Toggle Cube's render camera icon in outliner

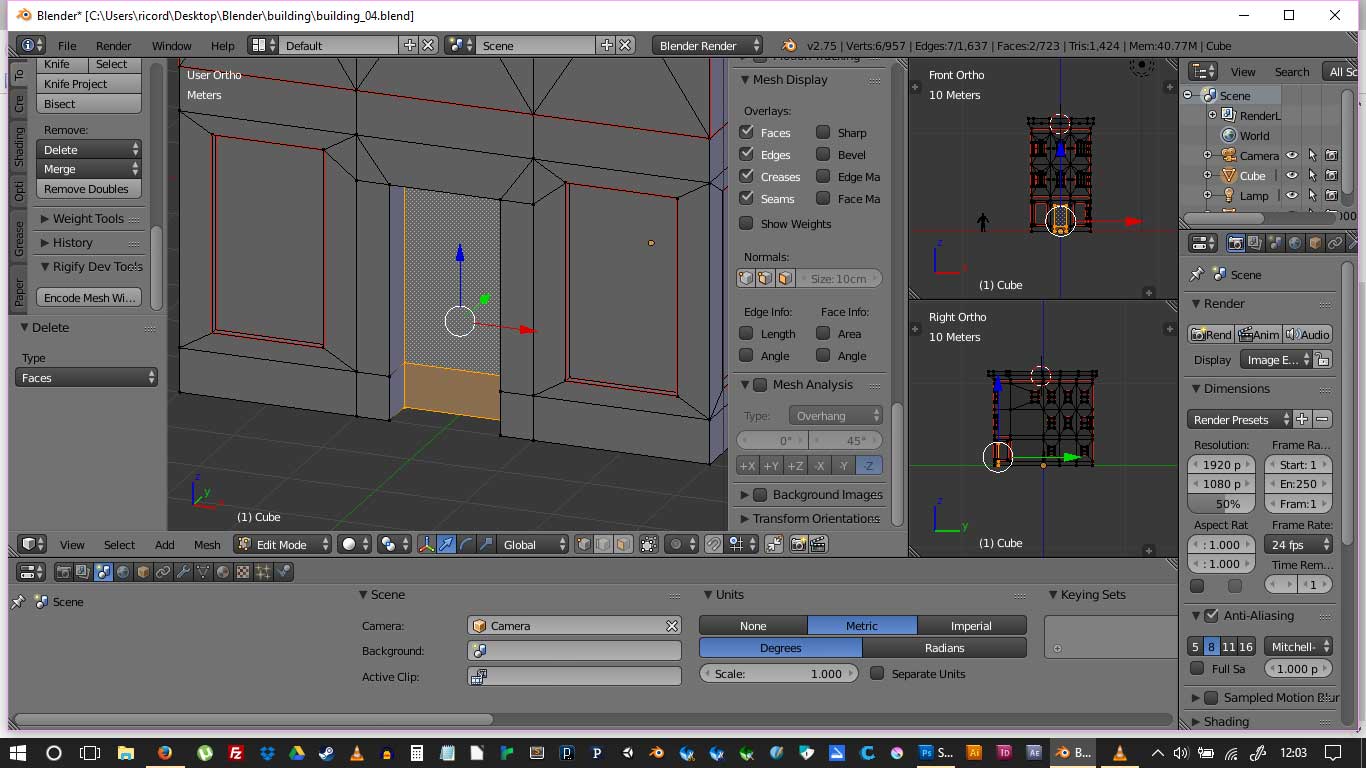[x=1331, y=176]
